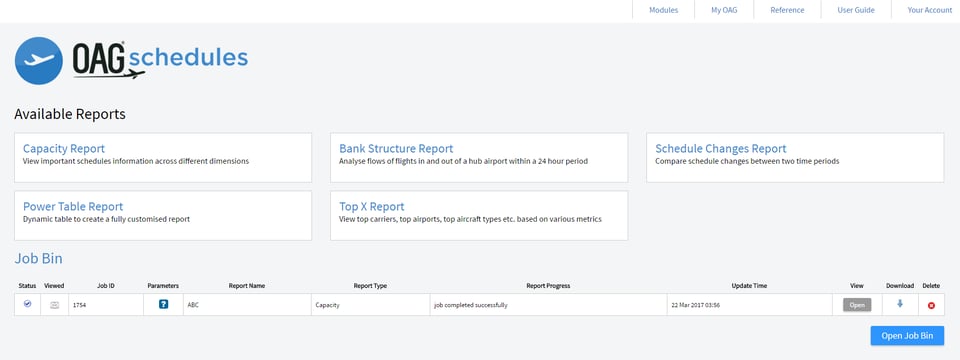The height and width of the screenshot is (360, 960).
Task: Open the User Guide menu item
Action: pyautogui.click(x=856, y=10)
